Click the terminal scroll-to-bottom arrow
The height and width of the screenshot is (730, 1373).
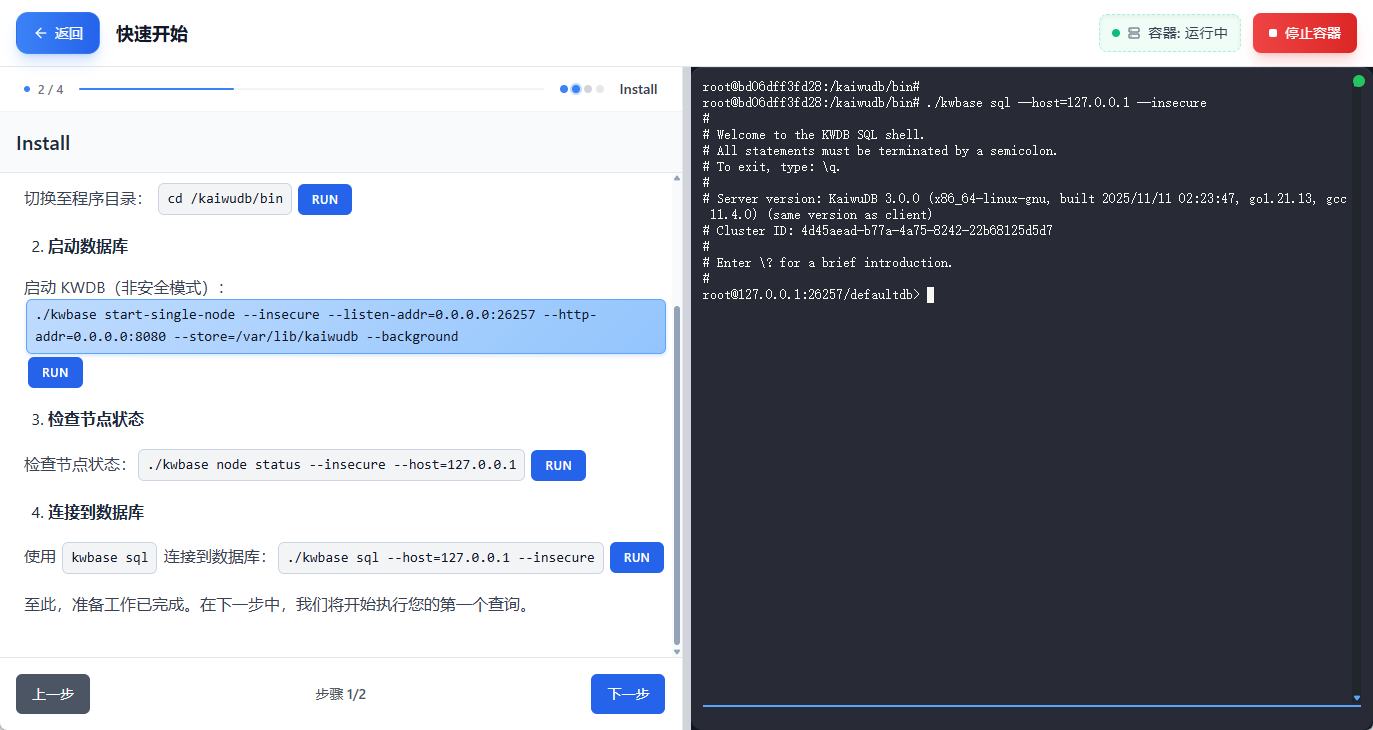tap(1357, 697)
